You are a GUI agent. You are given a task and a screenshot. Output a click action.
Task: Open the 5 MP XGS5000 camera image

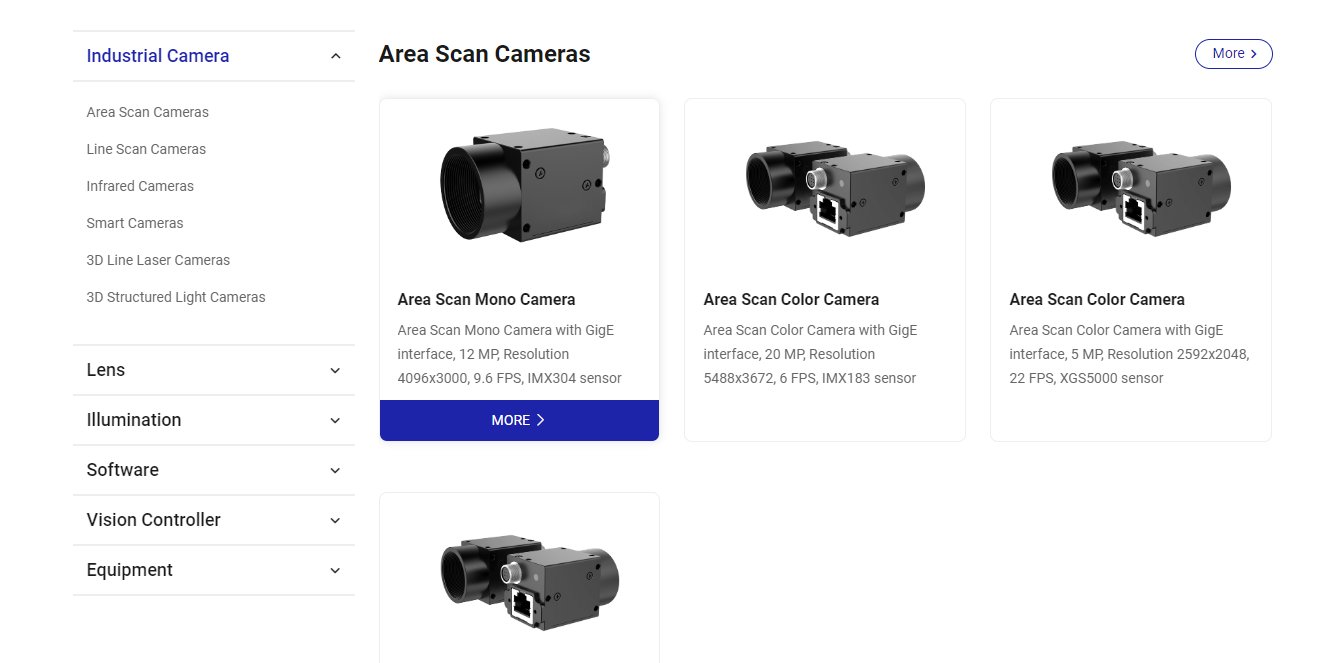pyautogui.click(x=1141, y=189)
